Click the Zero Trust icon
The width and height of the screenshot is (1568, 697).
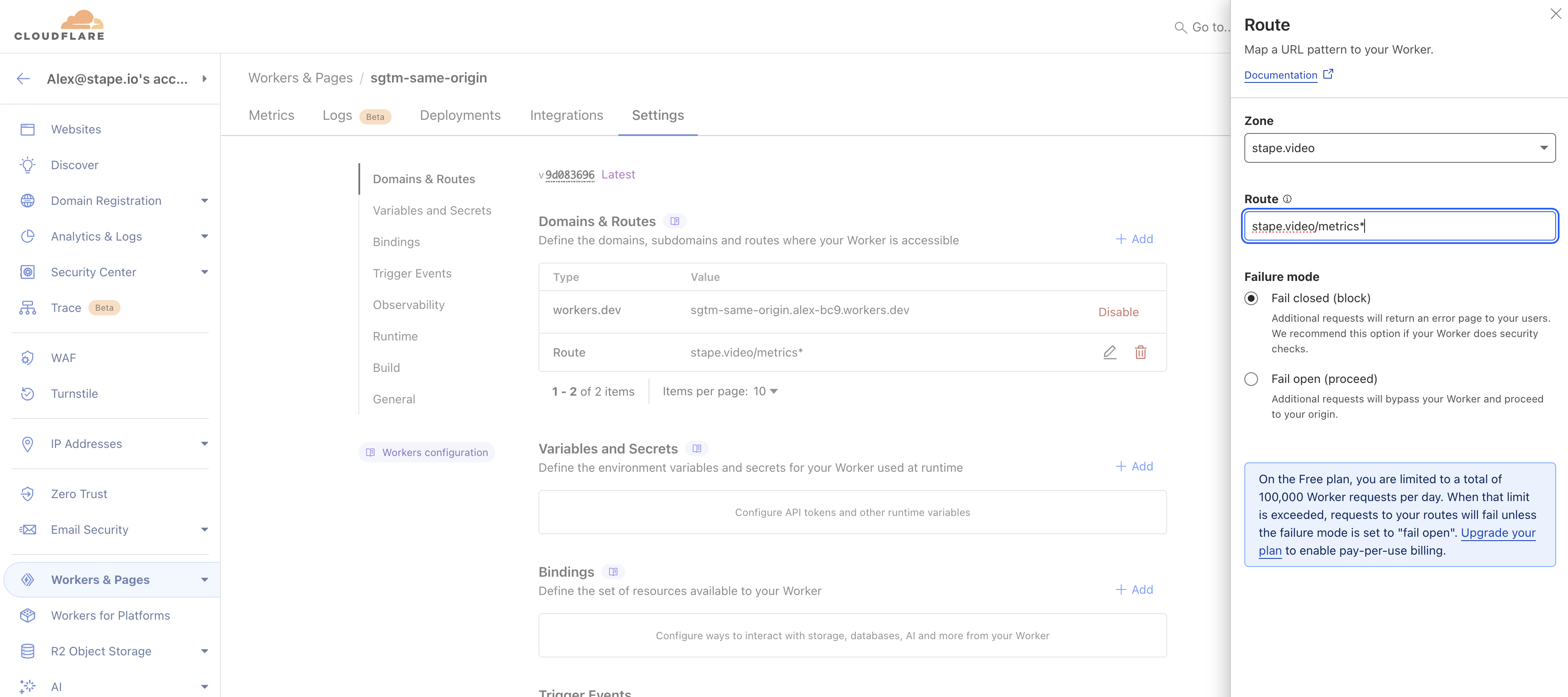[x=27, y=494]
